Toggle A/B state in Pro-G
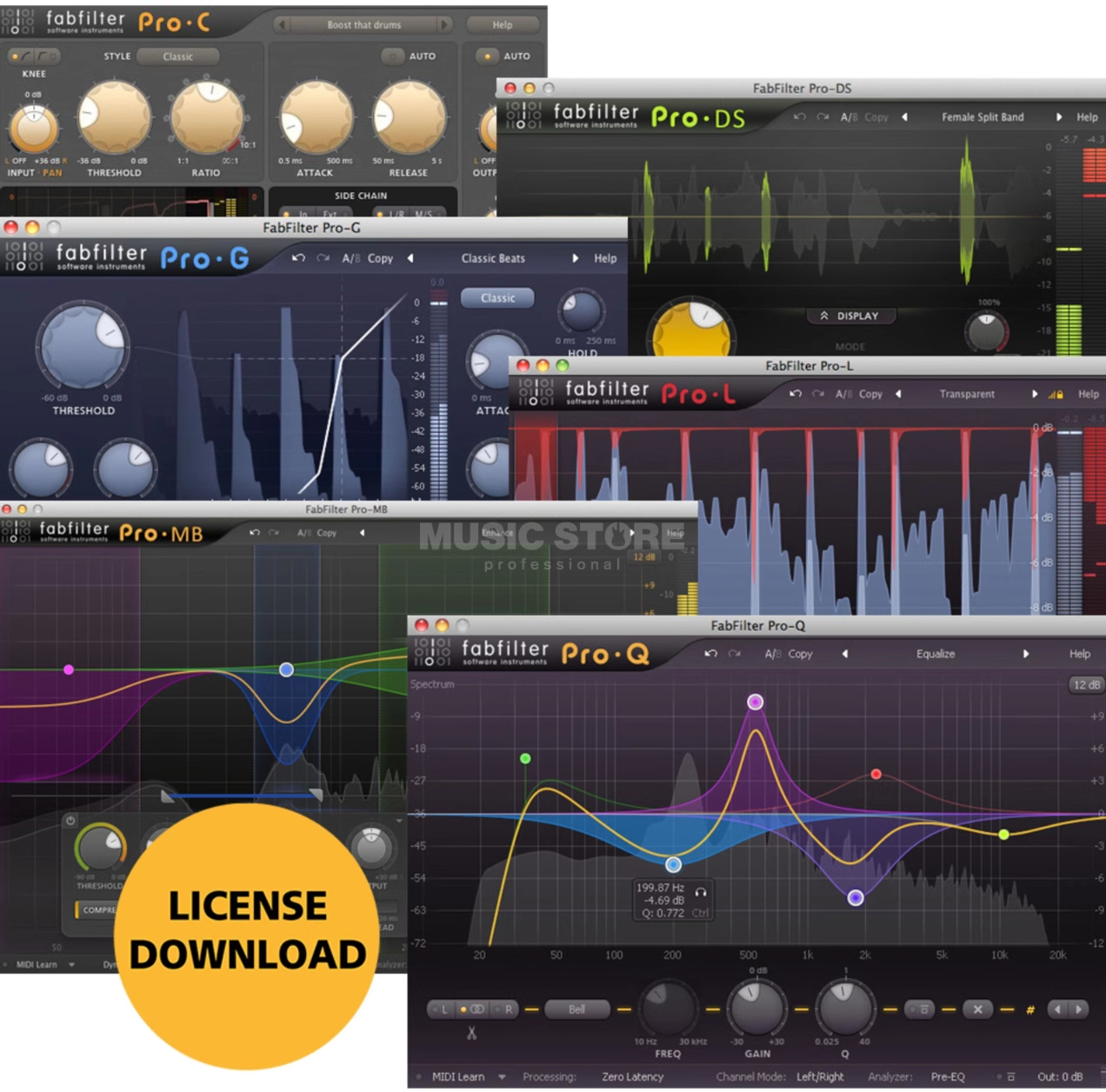 [350, 258]
